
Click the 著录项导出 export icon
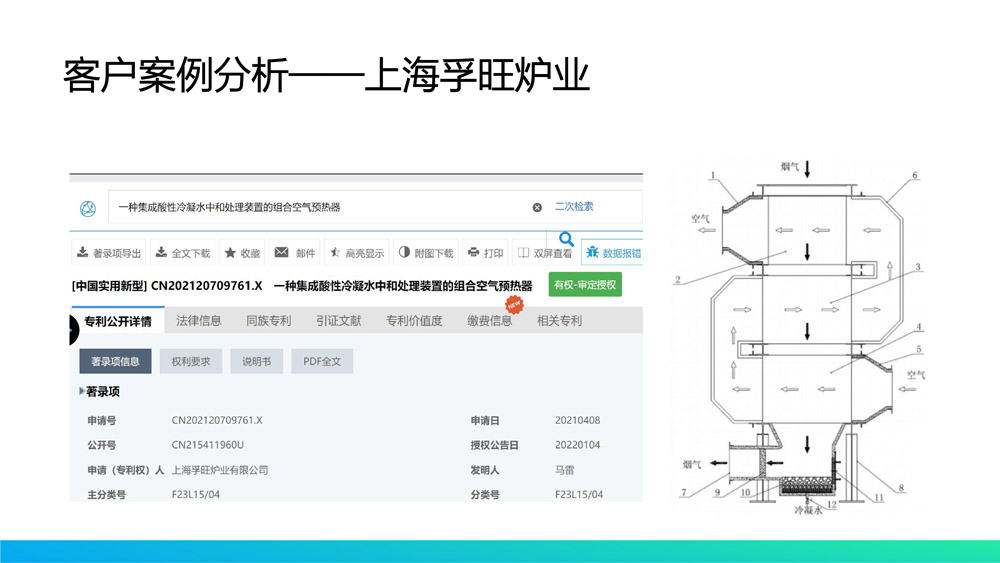(x=82, y=253)
